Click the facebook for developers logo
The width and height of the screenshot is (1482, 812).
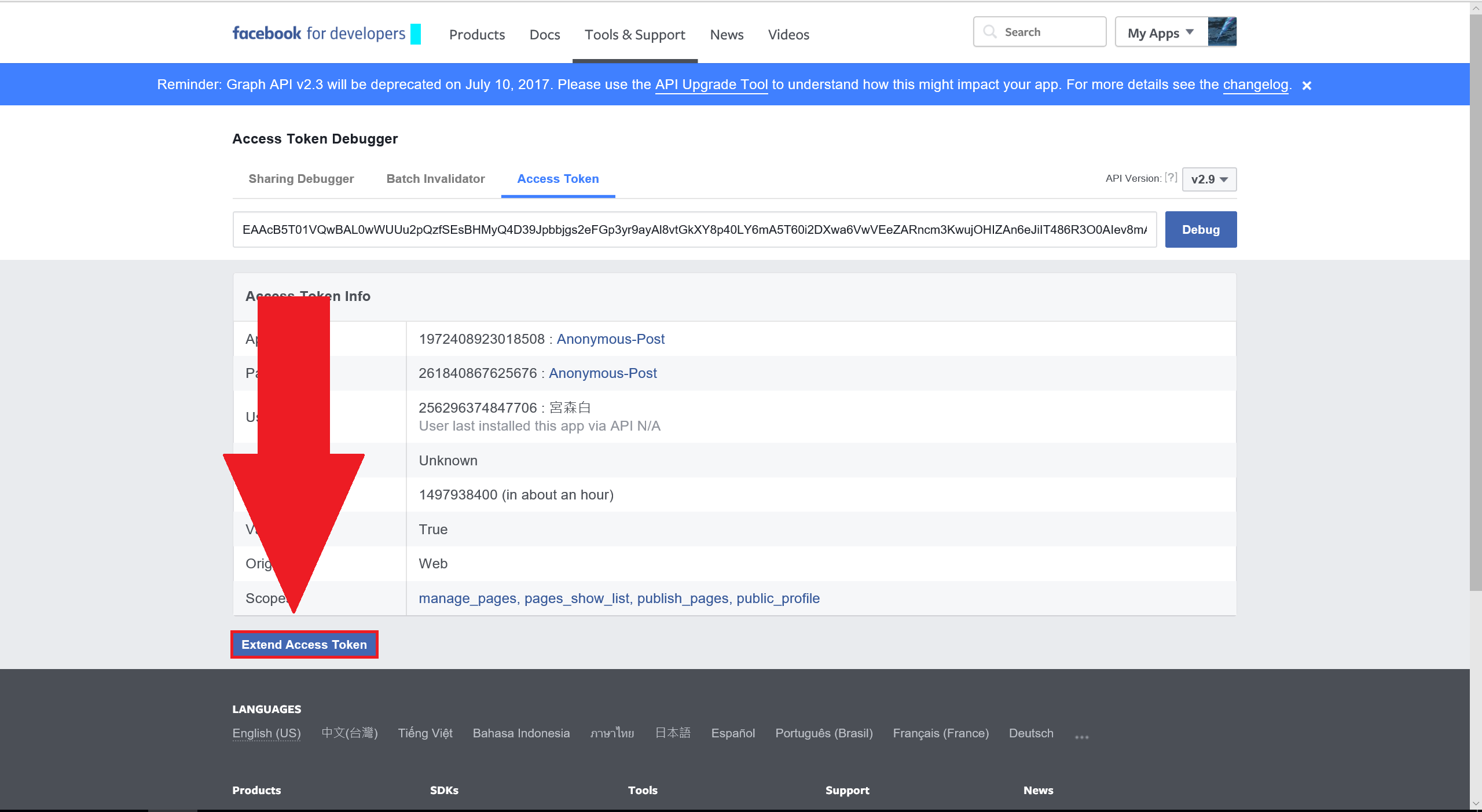tap(318, 34)
